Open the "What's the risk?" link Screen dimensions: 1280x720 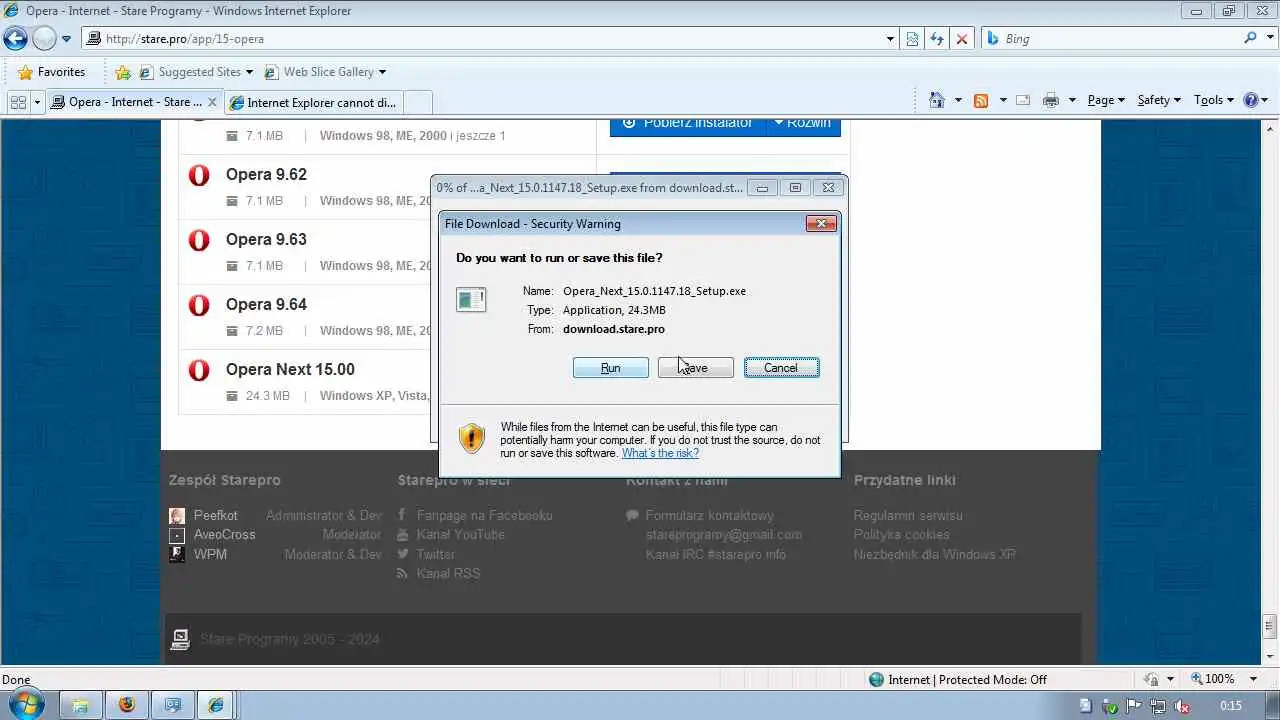point(660,453)
